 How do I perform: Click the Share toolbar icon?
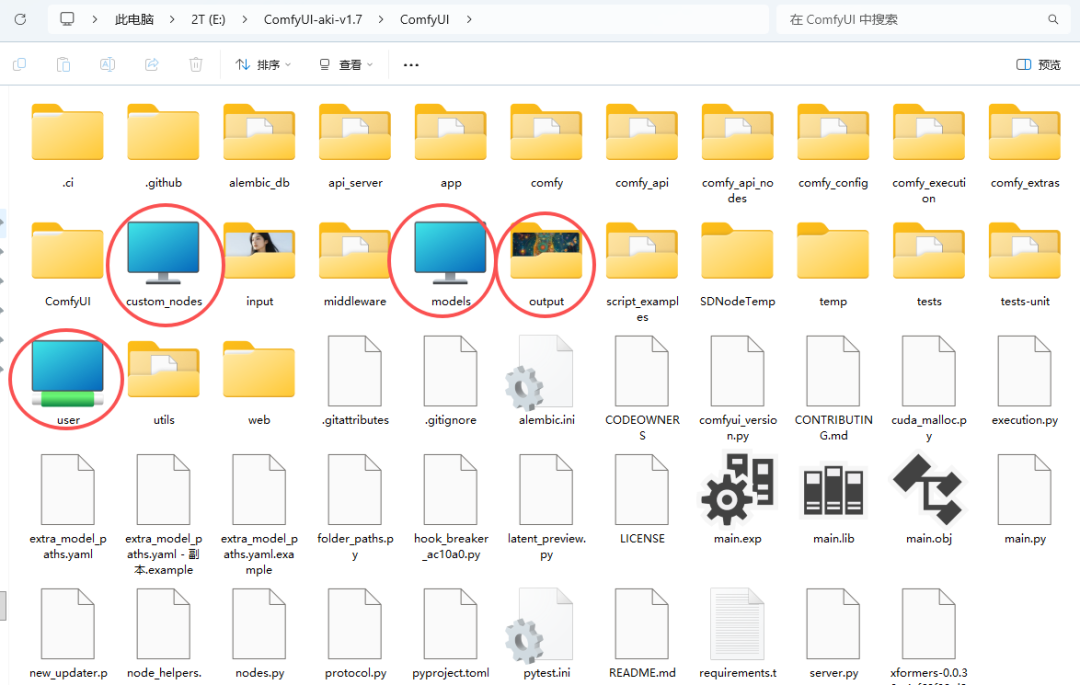152,65
